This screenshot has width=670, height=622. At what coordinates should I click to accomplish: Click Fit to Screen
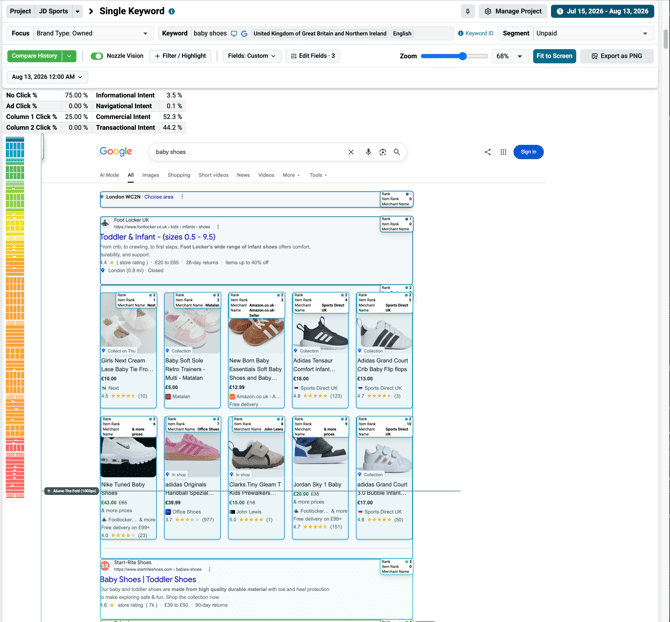pyautogui.click(x=554, y=56)
